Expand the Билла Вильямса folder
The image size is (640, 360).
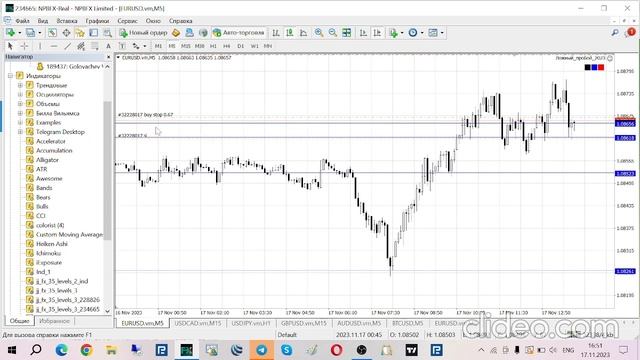pos(20,113)
